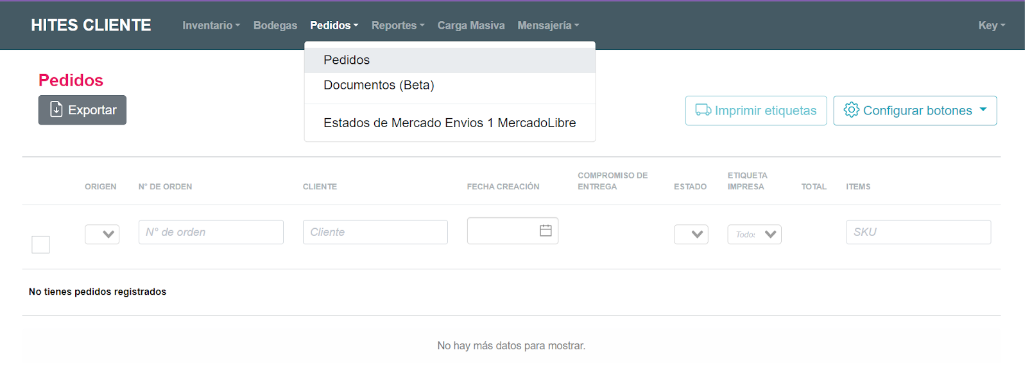Focus the Cliente filter input
Screen dimensions: 1027x371
(x=375, y=232)
